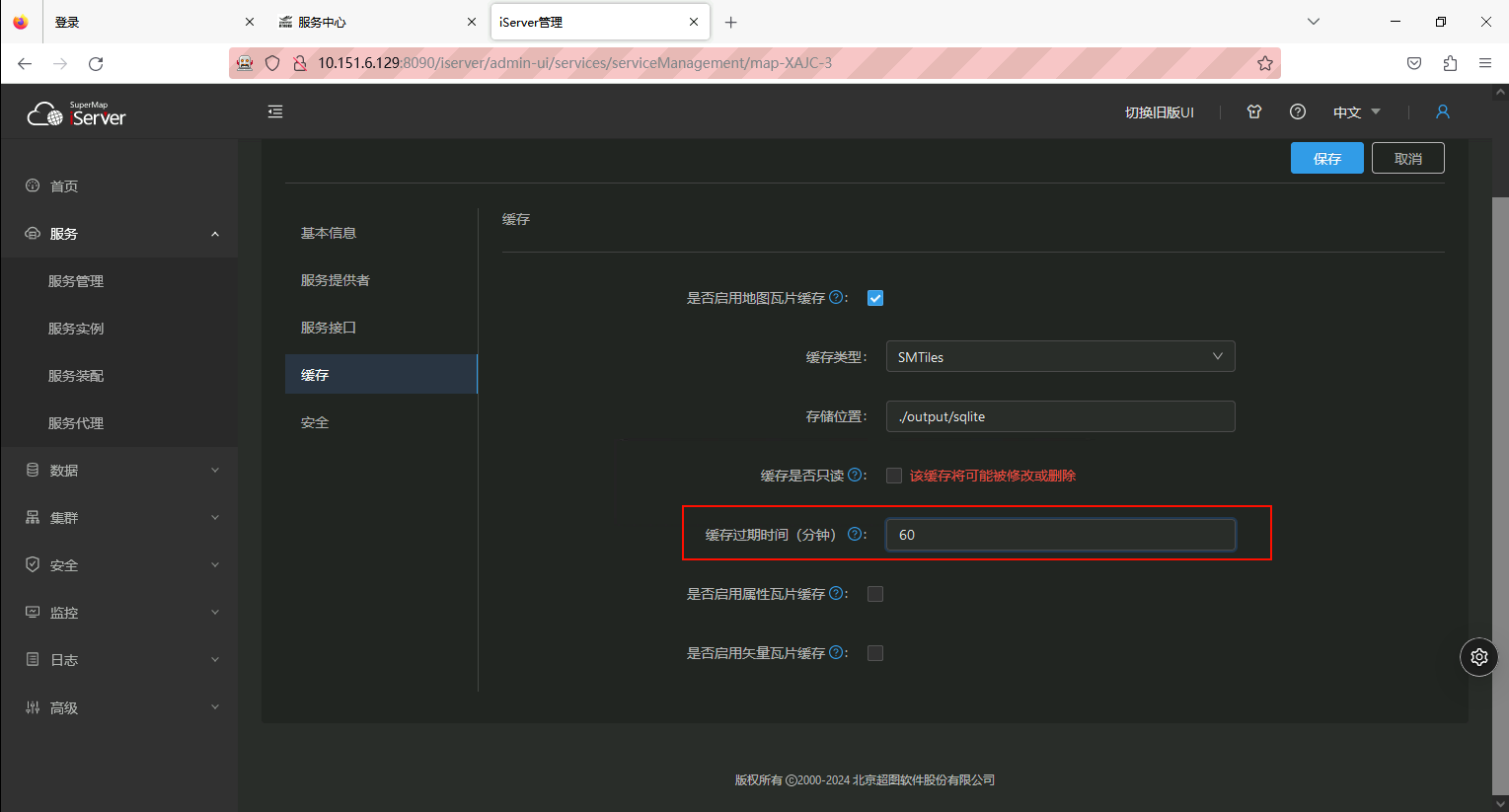Click the 存储位置 input field
Viewport: 1509px width, 812px height.
click(x=1060, y=416)
